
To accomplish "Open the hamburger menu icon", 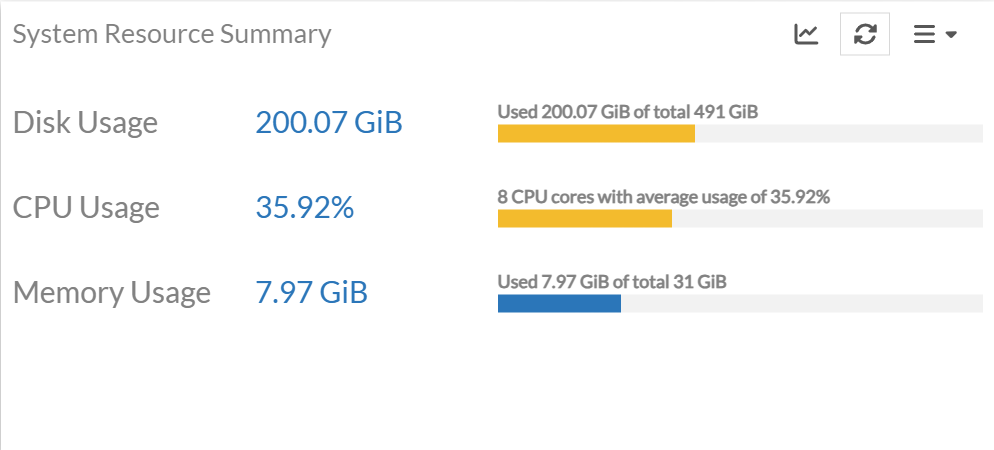I will tap(925, 35).
